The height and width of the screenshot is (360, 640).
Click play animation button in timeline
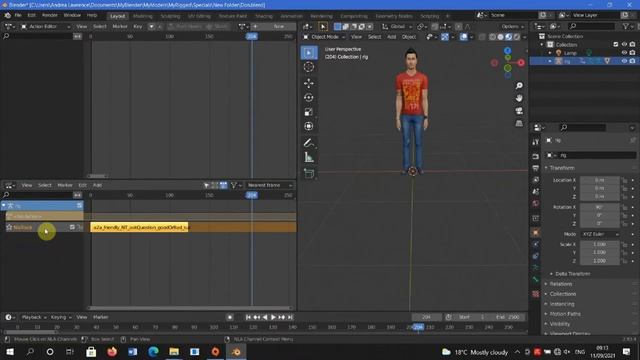[x=273, y=317]
